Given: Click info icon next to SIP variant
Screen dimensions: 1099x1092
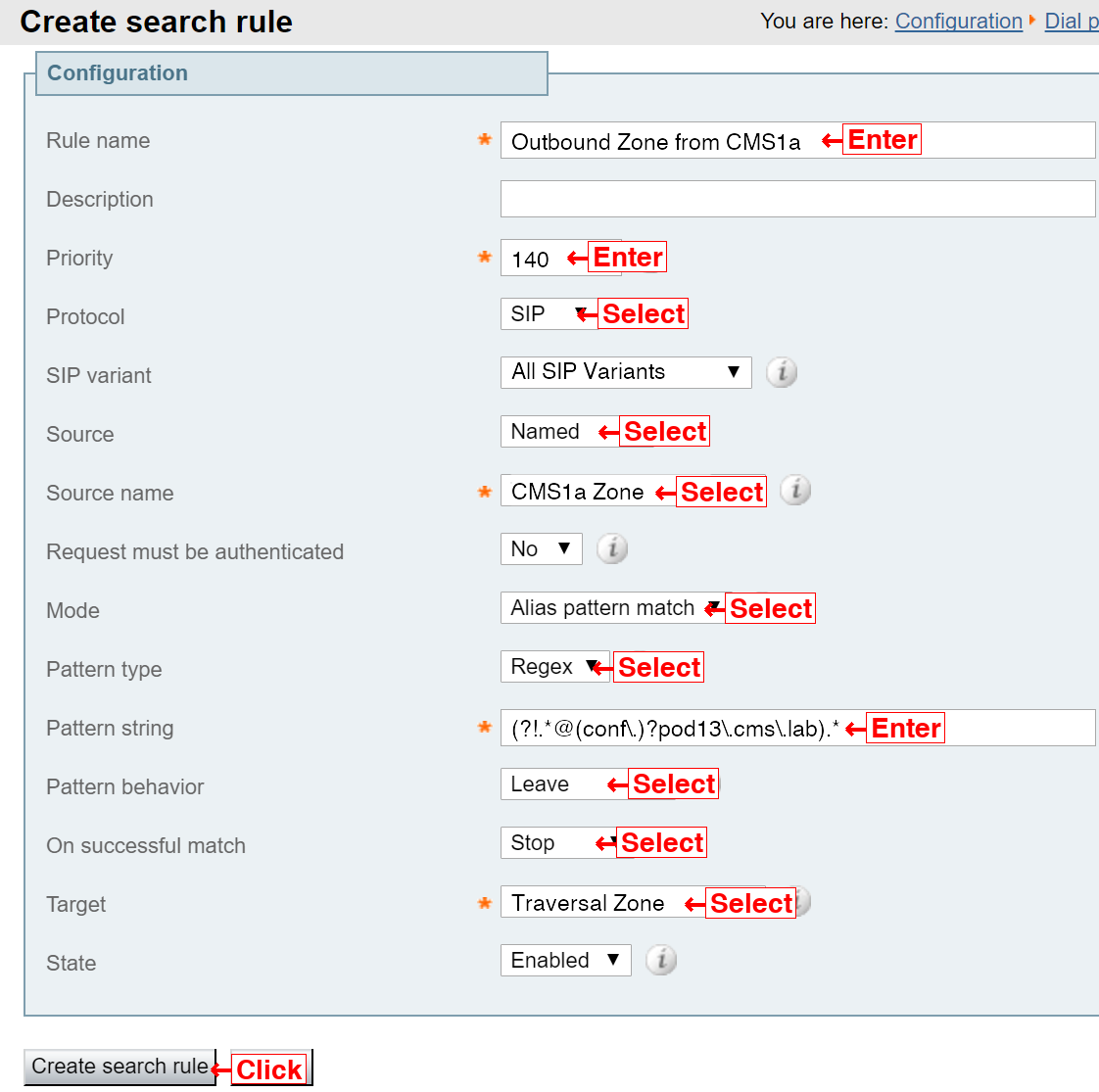Looking at the screenshot, I should pyautogui.click(x=782, y=372).
